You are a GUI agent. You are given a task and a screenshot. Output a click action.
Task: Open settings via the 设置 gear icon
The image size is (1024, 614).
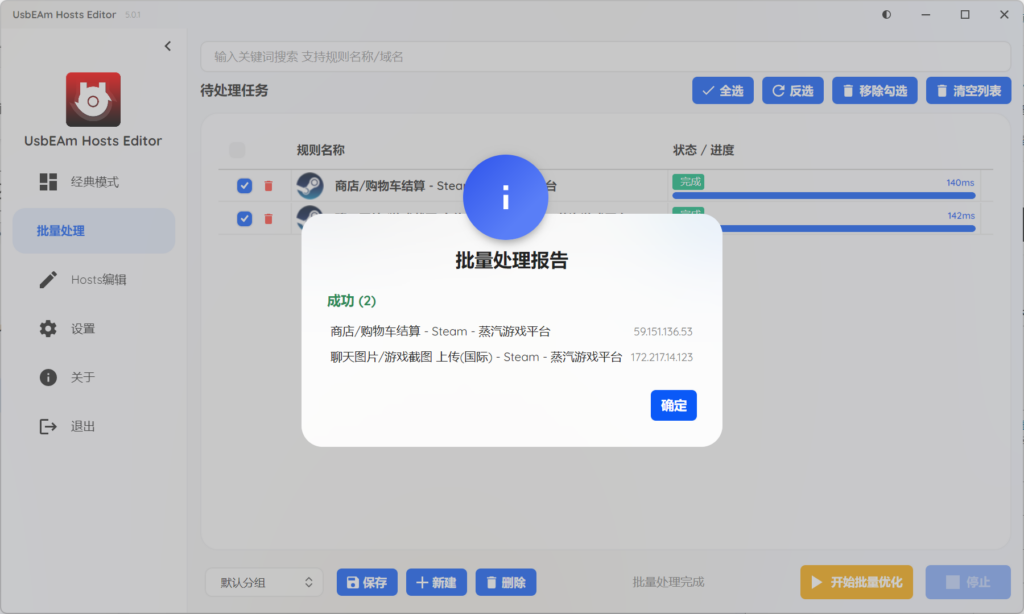tap(48, 328)
